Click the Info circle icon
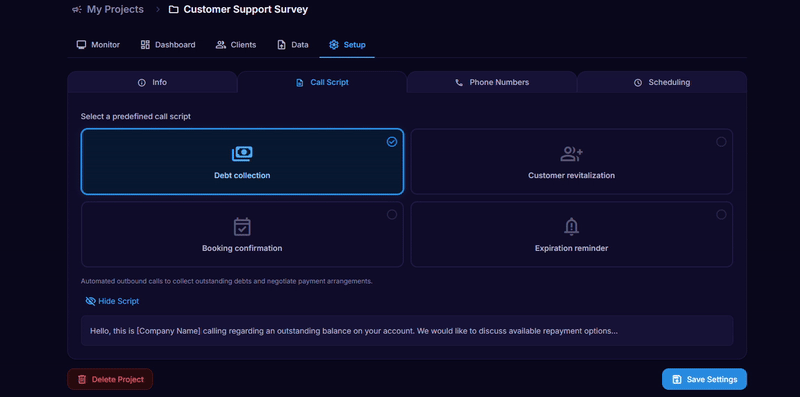This screenshot has width=800, height=397. click(142, 83)
